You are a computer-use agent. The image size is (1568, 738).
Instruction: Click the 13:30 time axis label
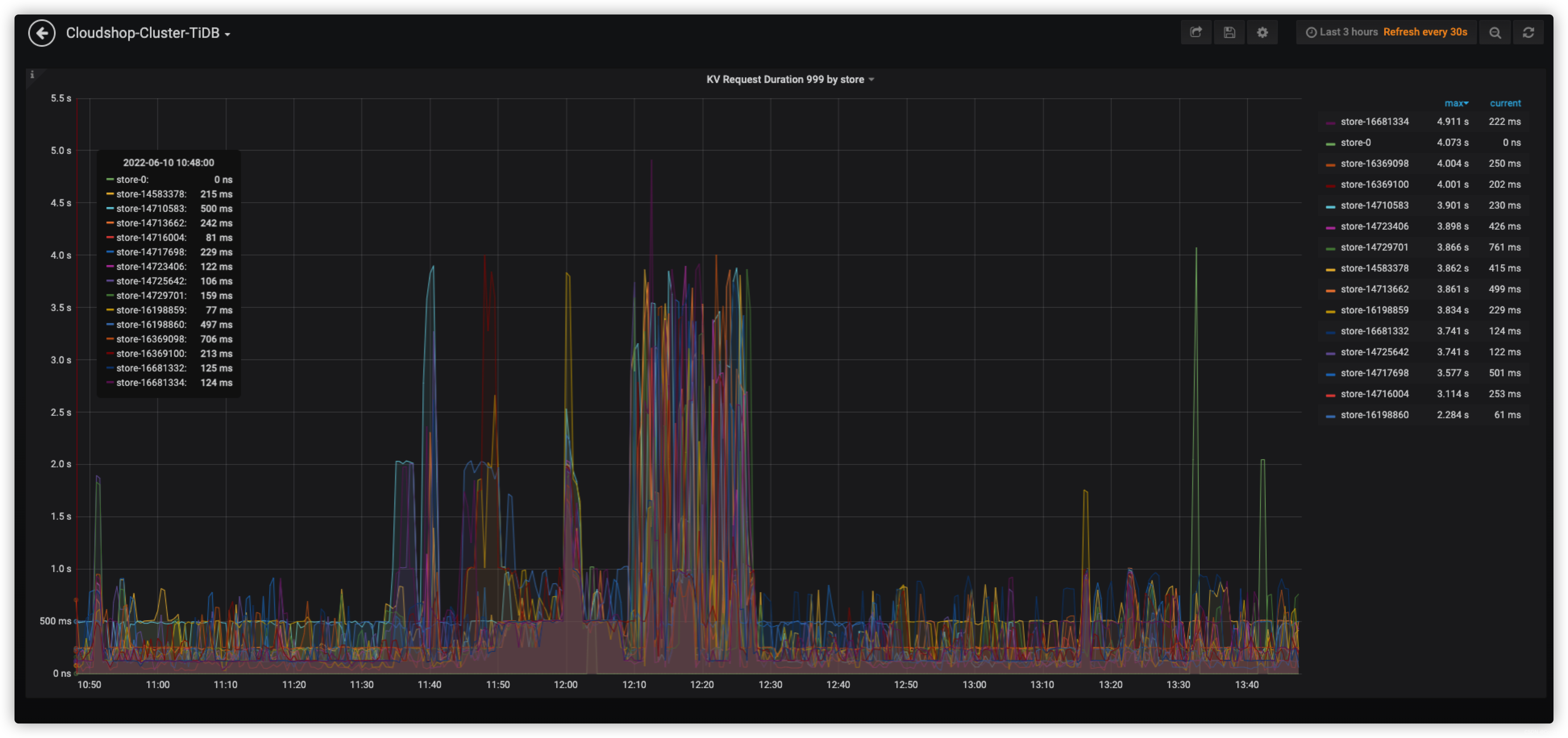(x=1179, y=685)
